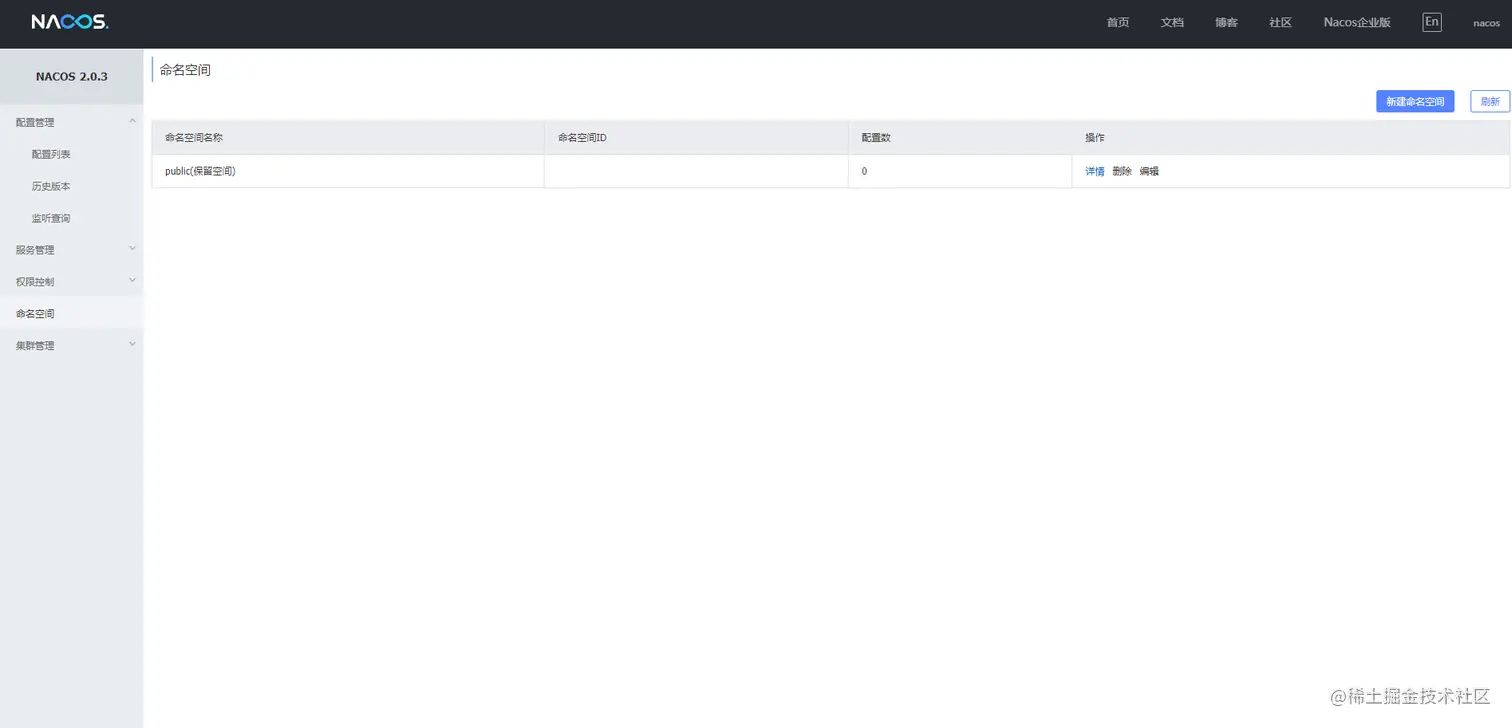The image size is (1512, 728).
Task: Collapse the 配置管理 chevron arrow
Action: (132, 121)
